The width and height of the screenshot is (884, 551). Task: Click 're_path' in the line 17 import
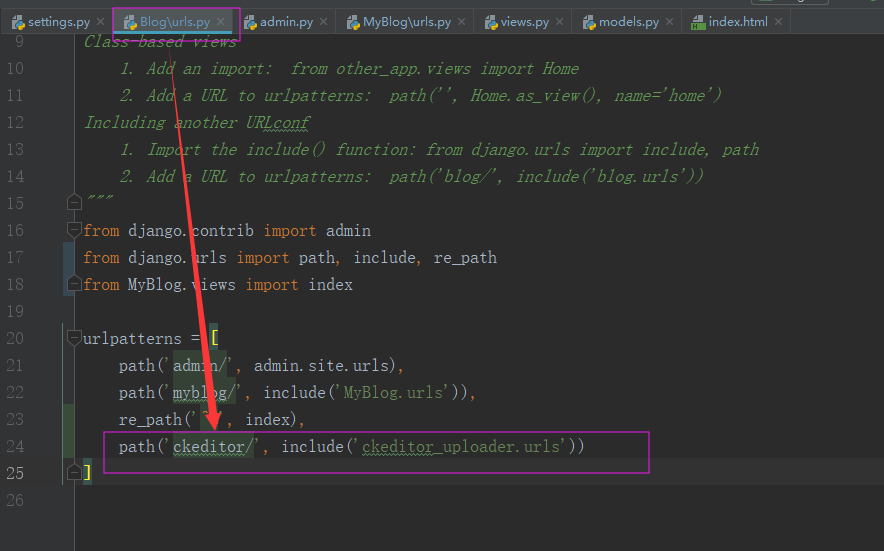[x=465, y=258]
